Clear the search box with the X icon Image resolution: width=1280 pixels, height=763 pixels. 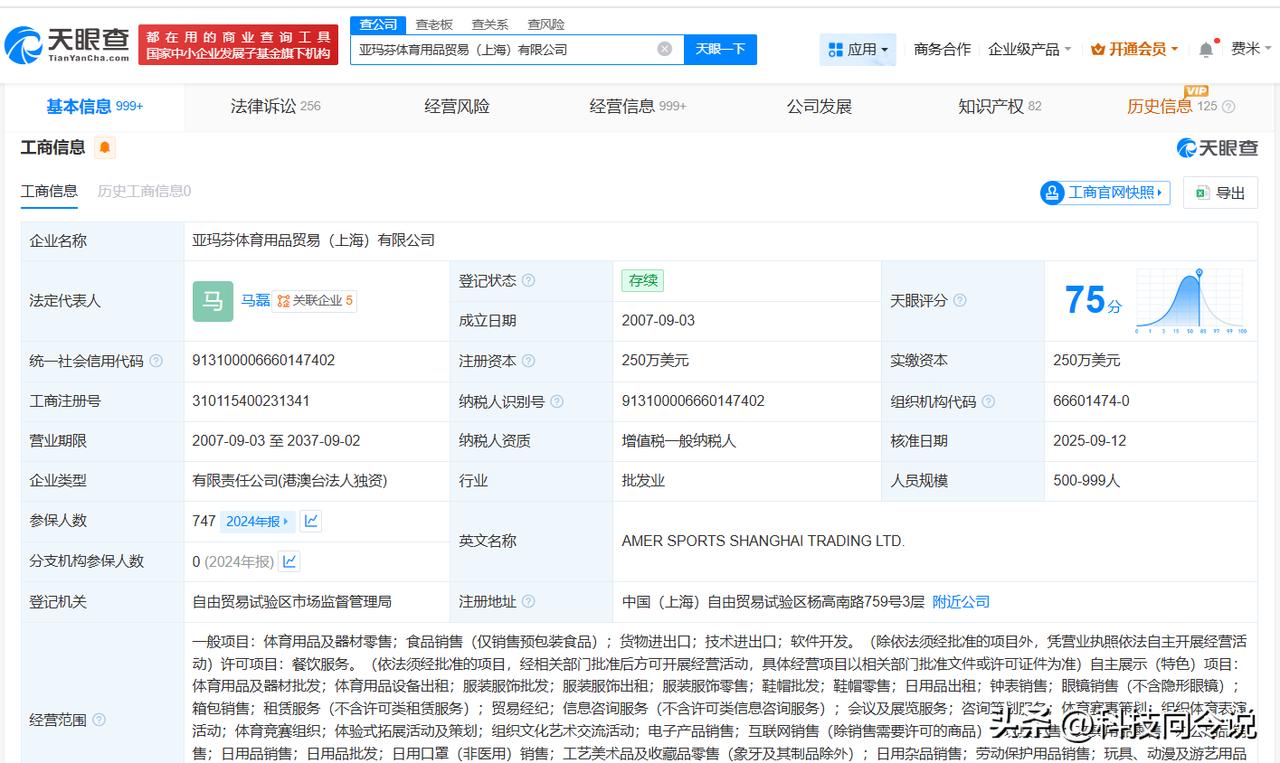coord(664,49)
